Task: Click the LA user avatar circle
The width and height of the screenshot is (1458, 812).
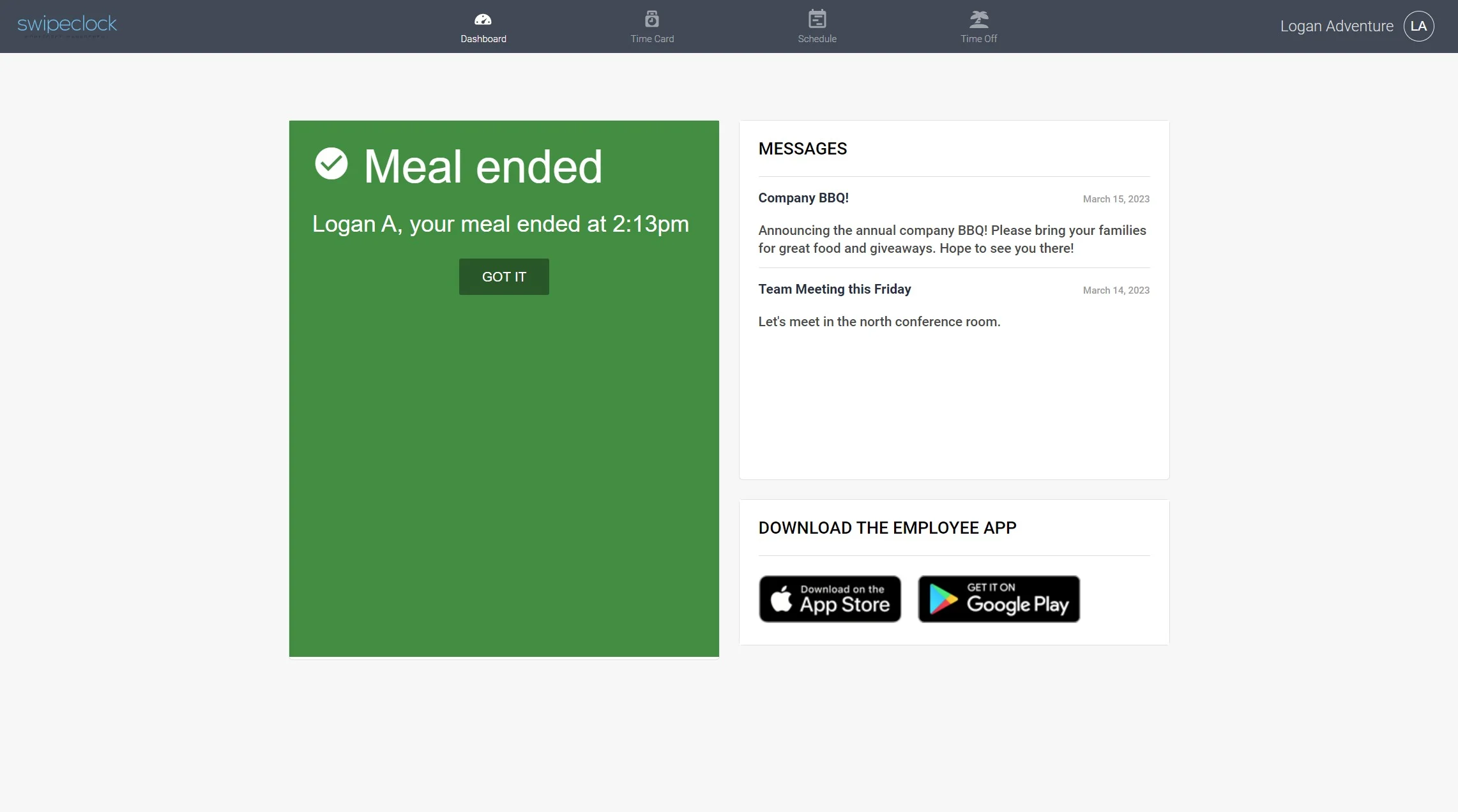Action: [1418, 26]
